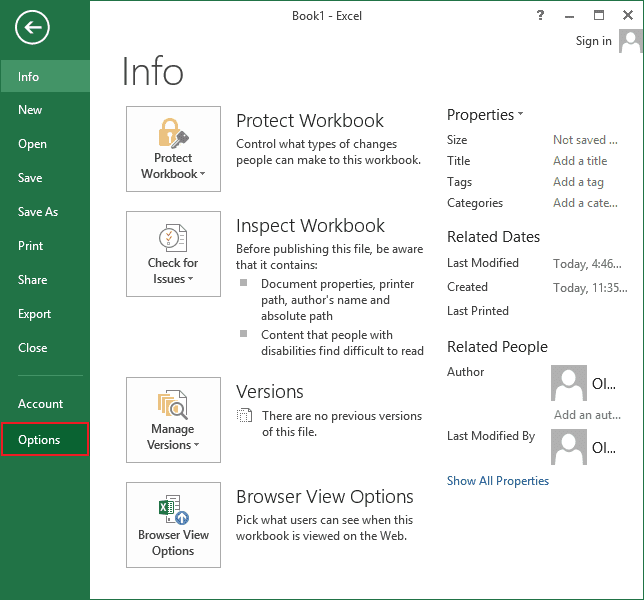644x600 pixels.
Task: Click the Protect Workbook lock icon
Action: (173, 133)
